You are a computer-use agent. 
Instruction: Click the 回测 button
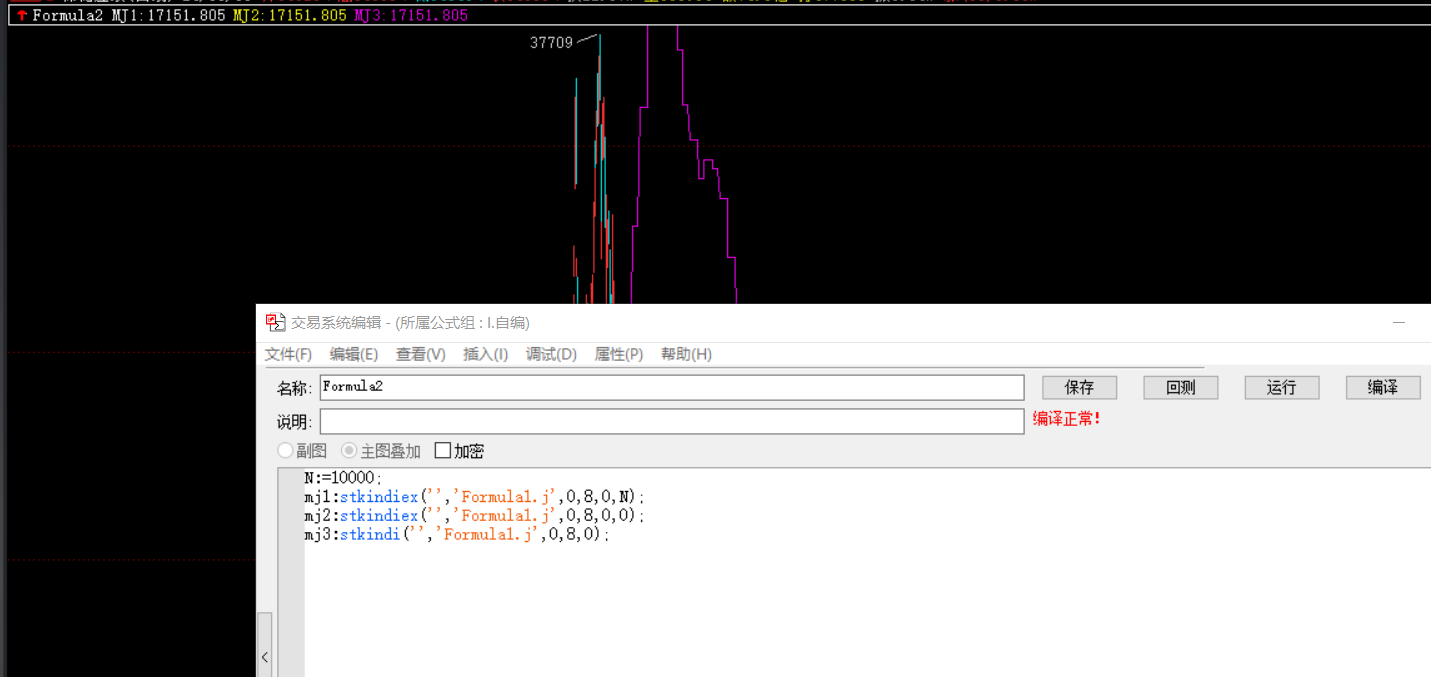click(1181, 387)
